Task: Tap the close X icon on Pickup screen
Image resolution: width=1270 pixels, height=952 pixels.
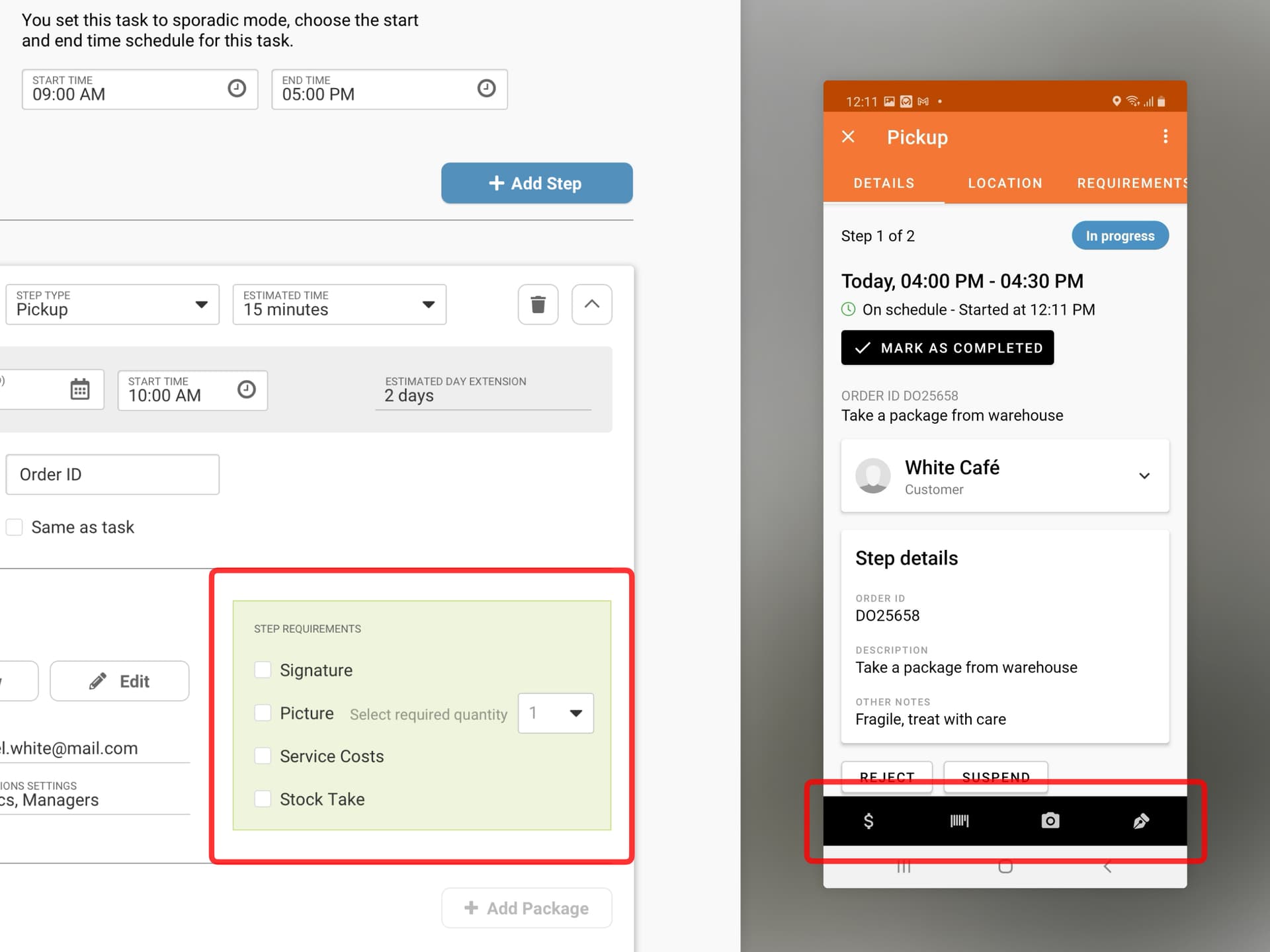Action: 850,136
